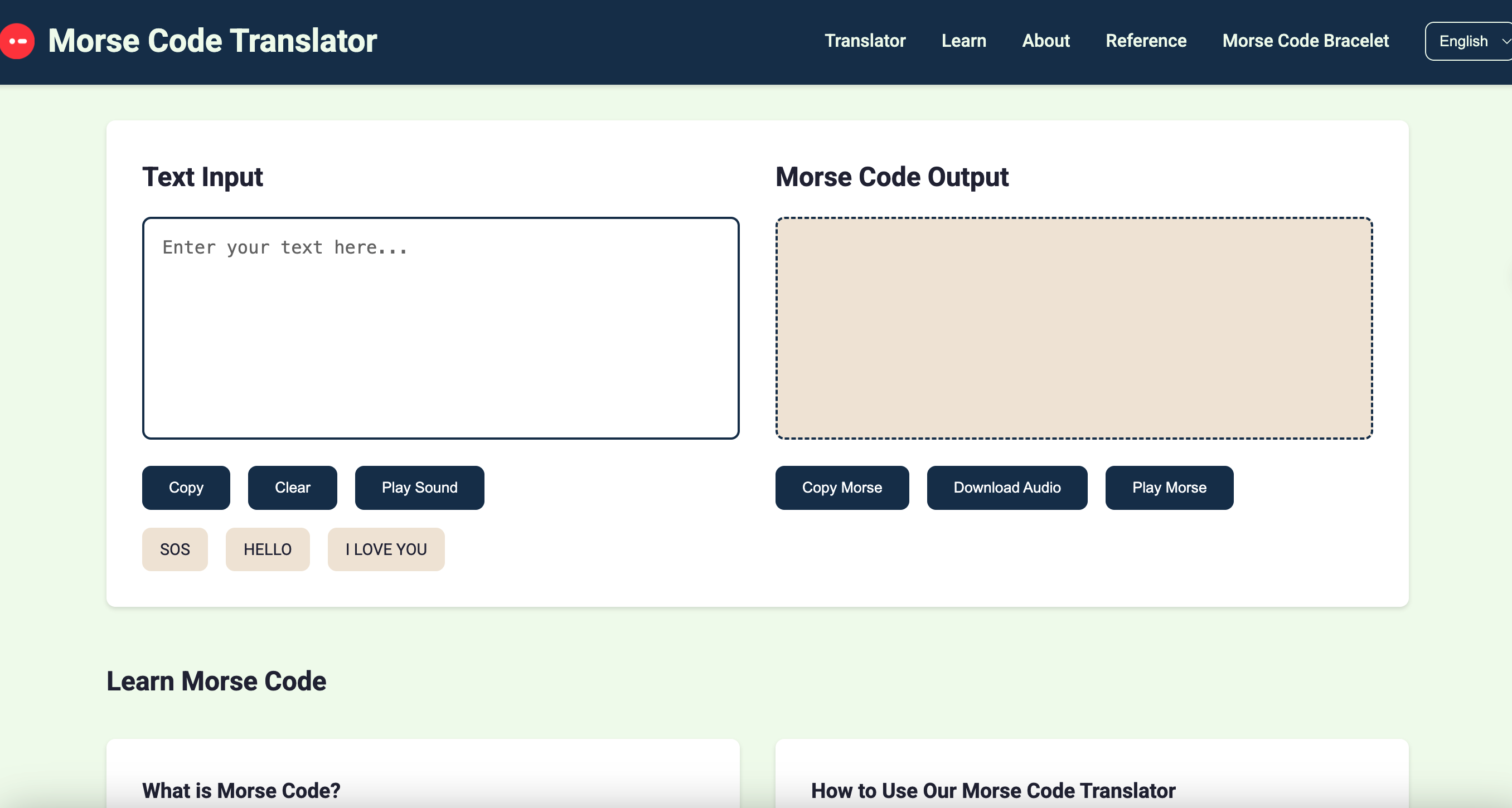
Task: Click the Clear button to empty the text
Action: click(x=292, y=488)
